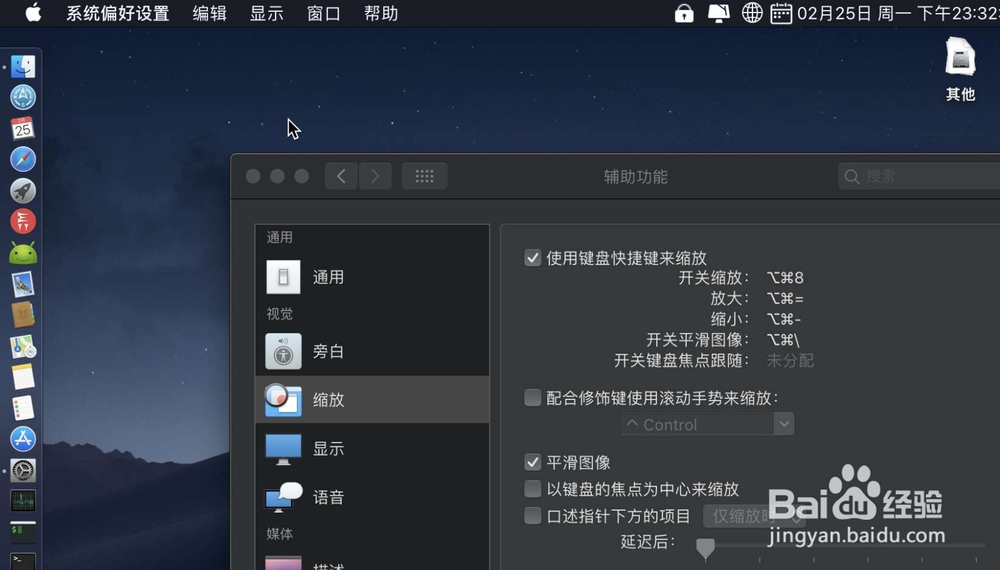Click the 缩小 shortcut ⌥⌘-
The width and height of the screenshot is (1000, 570).
[x=784, y=319]
